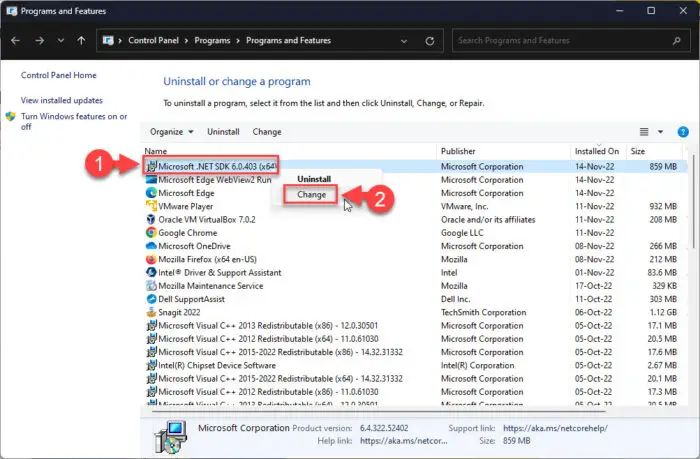This screenshot has width=700, height=459.
Task: Select the Snagit 2022 icon
Action: pyautogui.click(x=151, y=312)
